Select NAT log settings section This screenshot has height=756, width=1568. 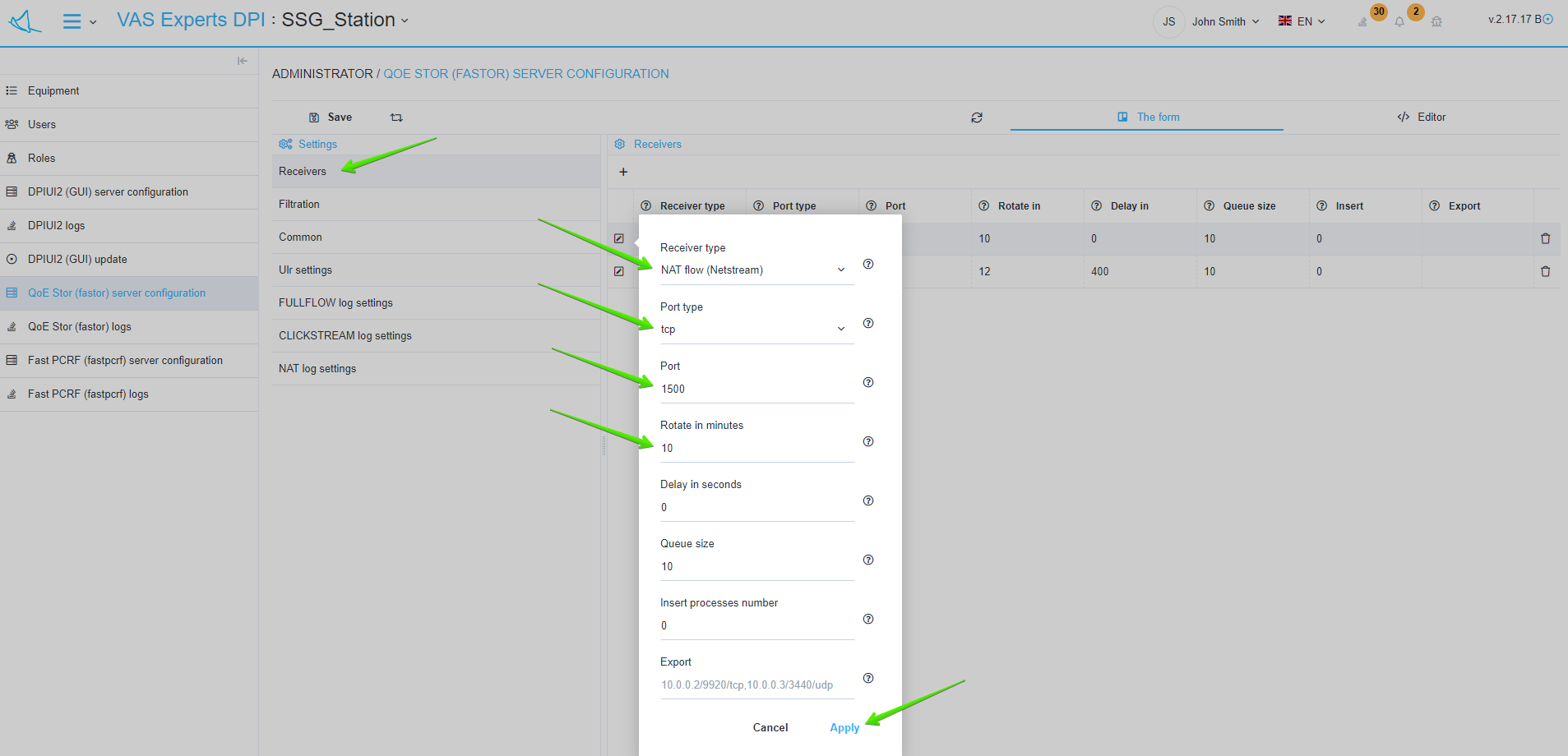(317, 368)
